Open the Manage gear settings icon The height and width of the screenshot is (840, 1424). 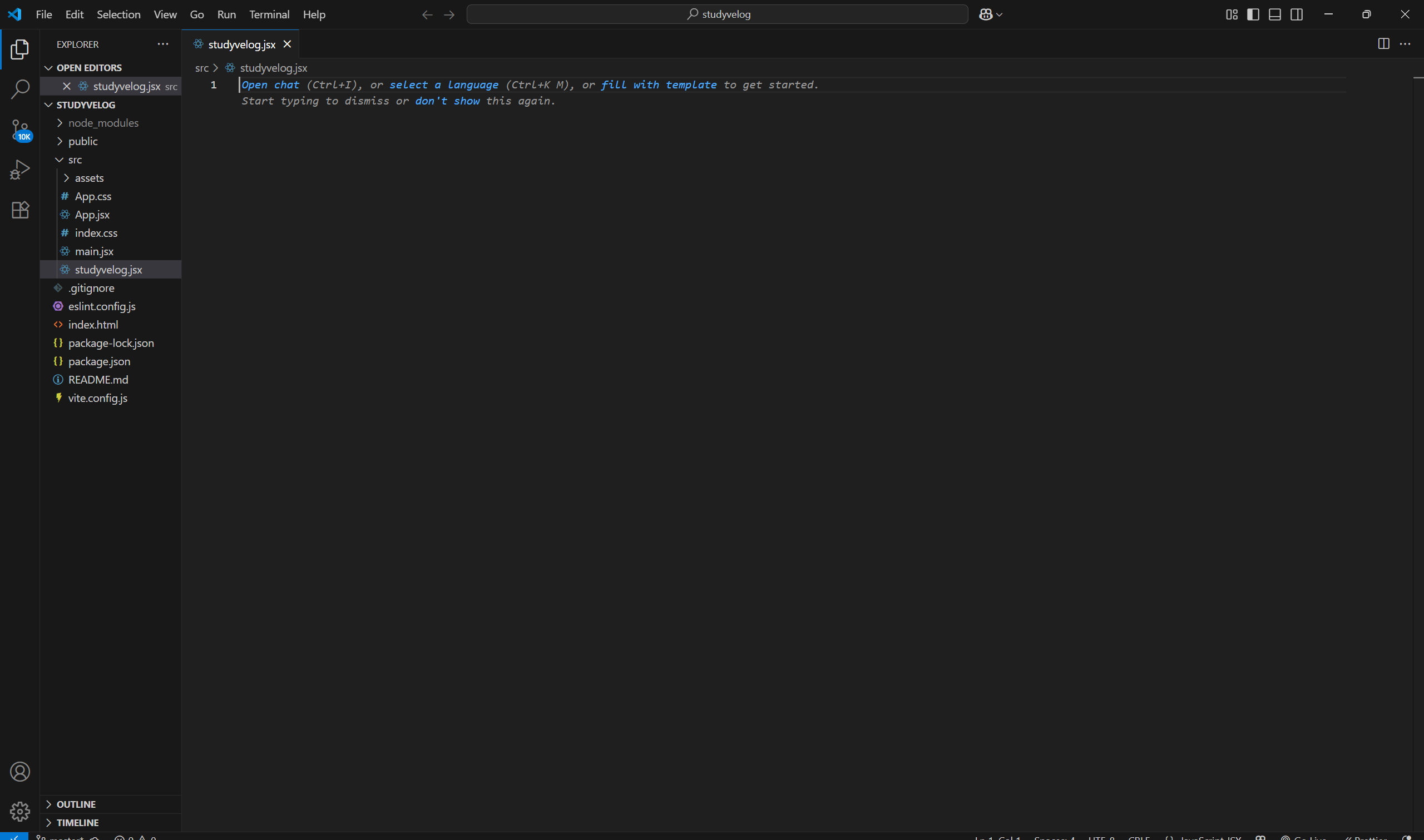(20, 811)
